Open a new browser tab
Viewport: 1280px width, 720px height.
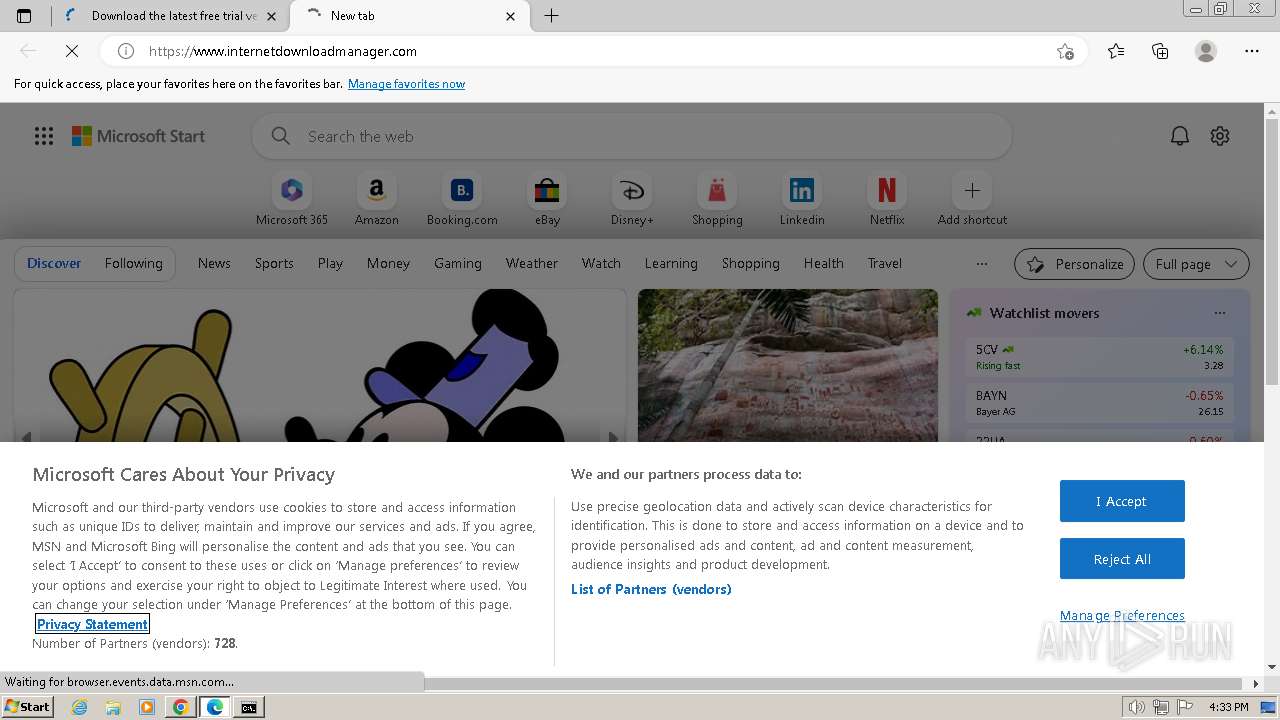[x=551, y=15]
